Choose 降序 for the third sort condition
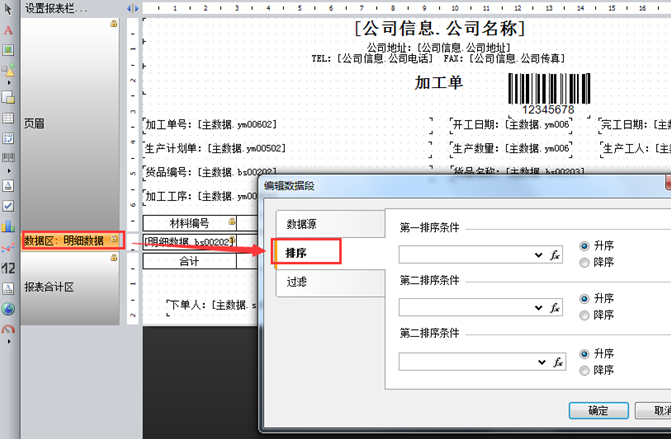The image size is (671, 439). (x=584, y=370)
